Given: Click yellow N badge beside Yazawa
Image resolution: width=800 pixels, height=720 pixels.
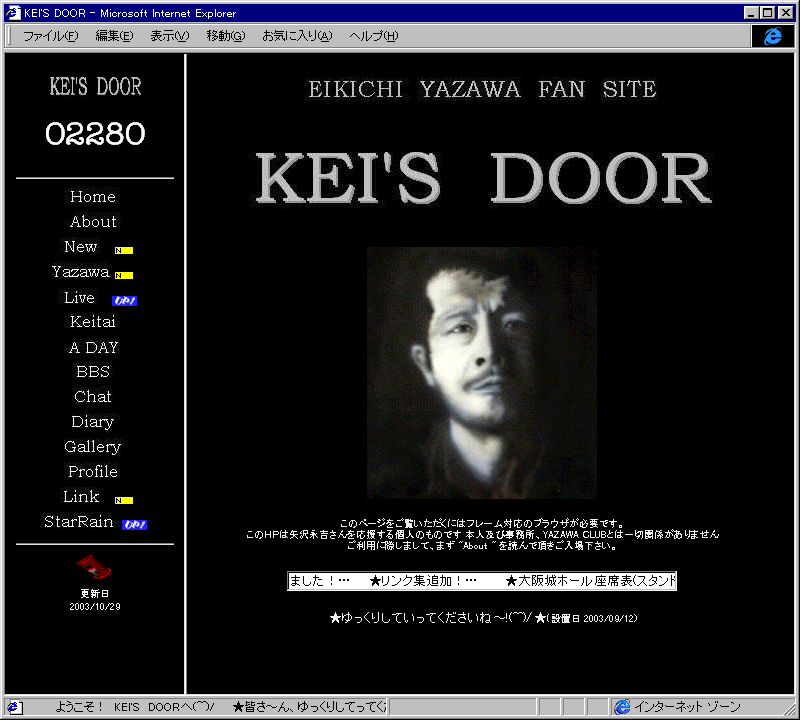Looking at the screenshot, I should 124,276.
